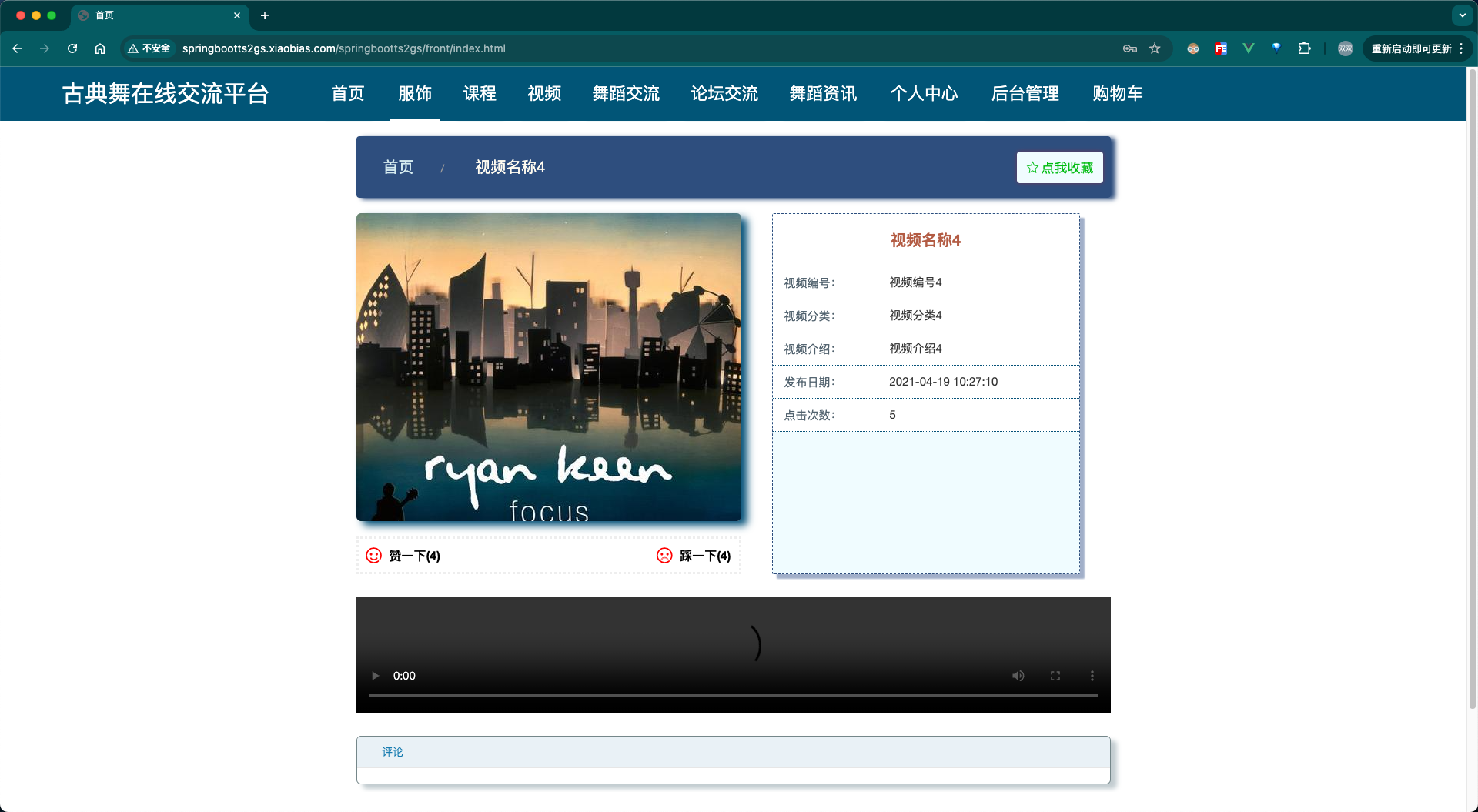Open the 舞蹈资讯 navigation item
This screenshot has height=812, width=1478.
coord(823,94)
